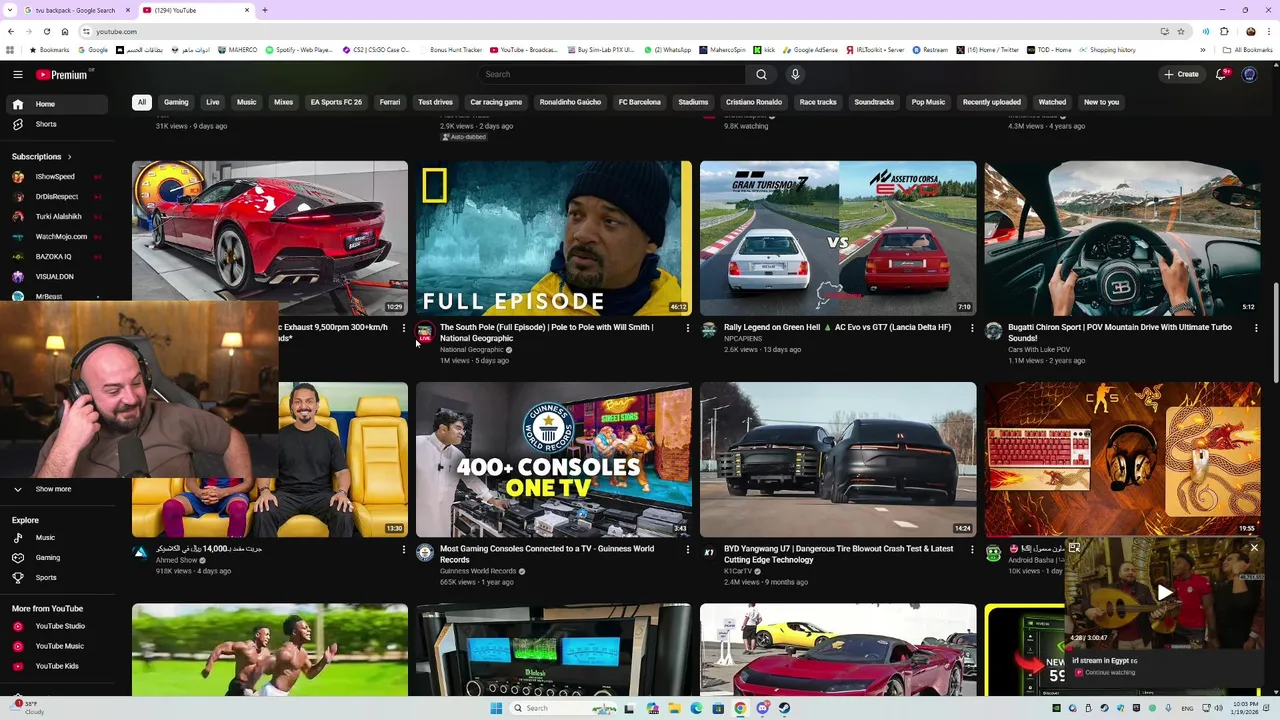The width and height of the screenshot is (1280, 720).
Task: Open options for BYD Yangwang U7 video
Action: [x=972, y=550]
